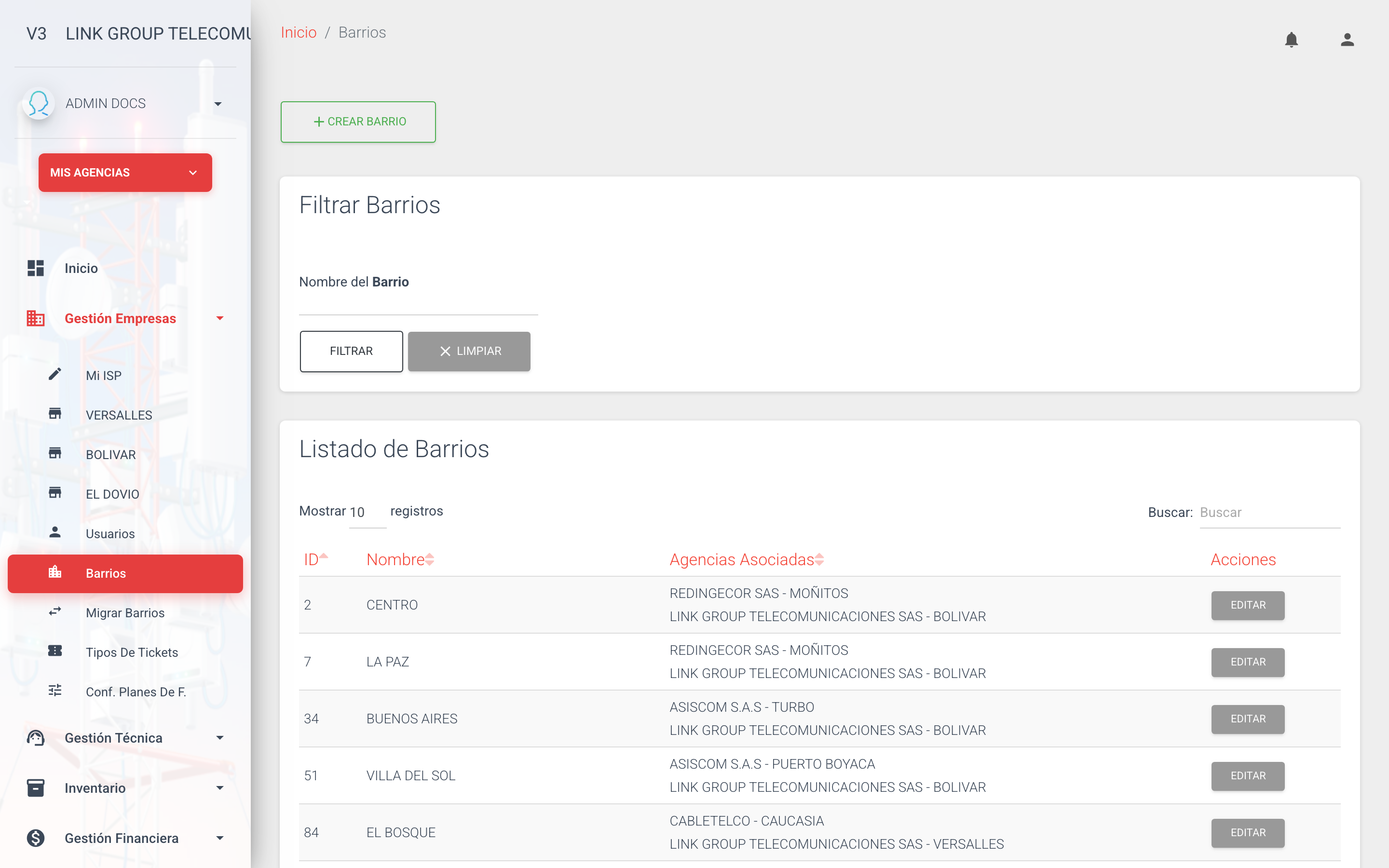Edit the BUENOS AIRES barrio row
This screenshot has width=1389, height=868.
[1248, 719]
